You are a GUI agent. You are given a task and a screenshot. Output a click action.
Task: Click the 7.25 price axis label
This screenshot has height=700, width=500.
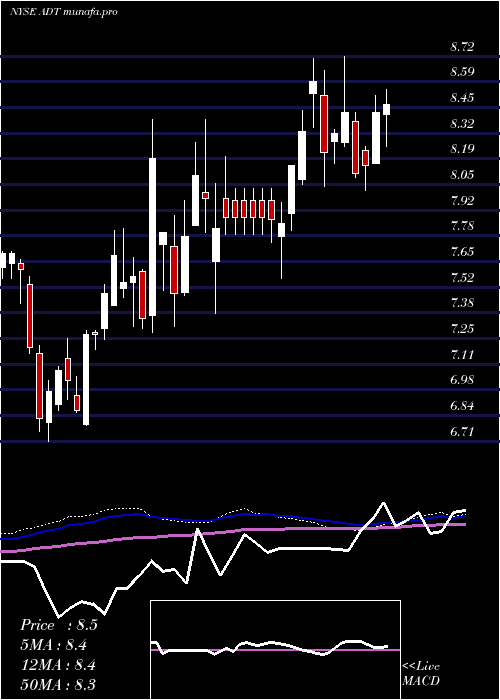tap(462, 329)
